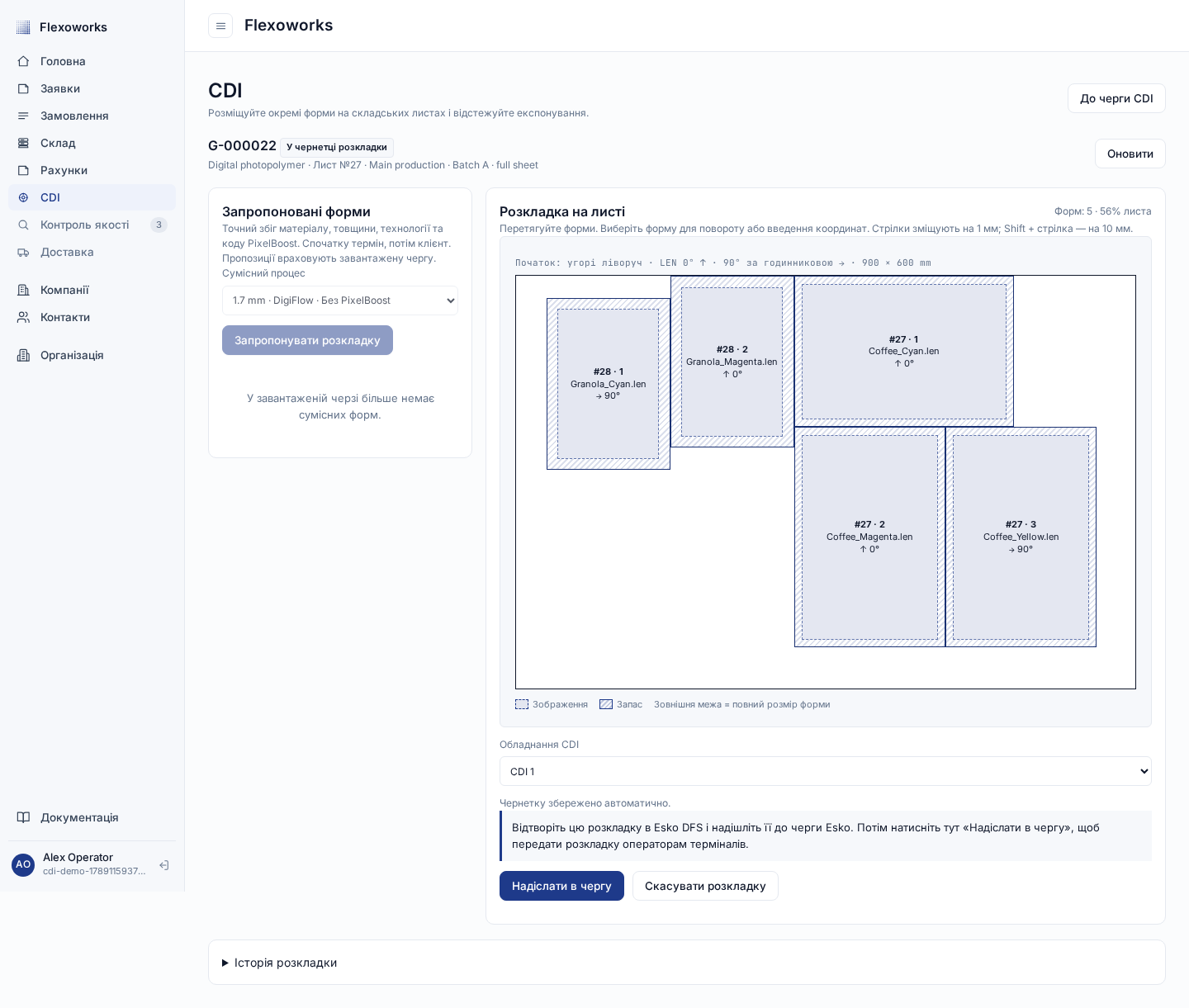Click the Форм: 5 · 56% листа text
The height and width of the screenshot is (1008, 1189).
click(1102, 211)
